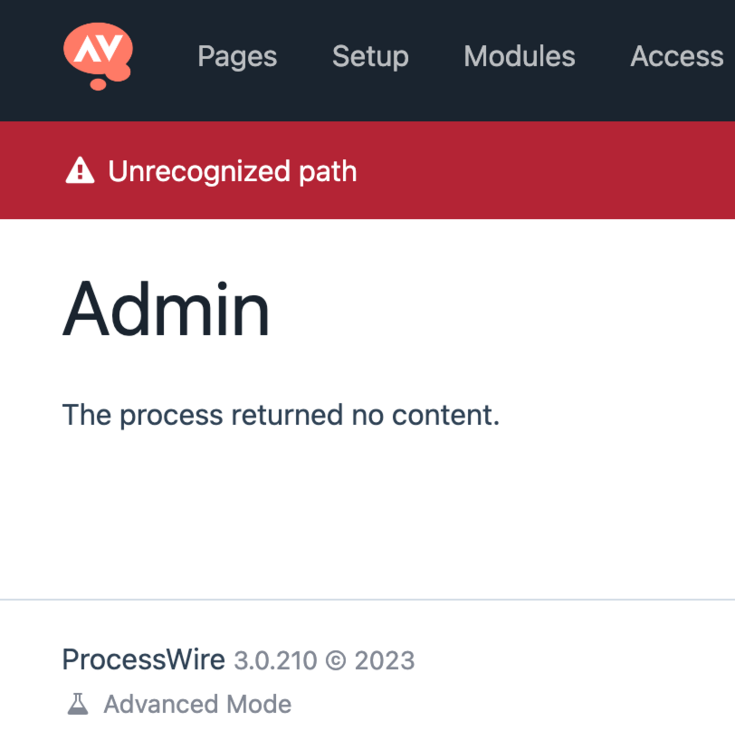Click the copyright symbol in the footer
This screenshot has width=735, height=750.
pyautogui.click(x=336, y=661)
